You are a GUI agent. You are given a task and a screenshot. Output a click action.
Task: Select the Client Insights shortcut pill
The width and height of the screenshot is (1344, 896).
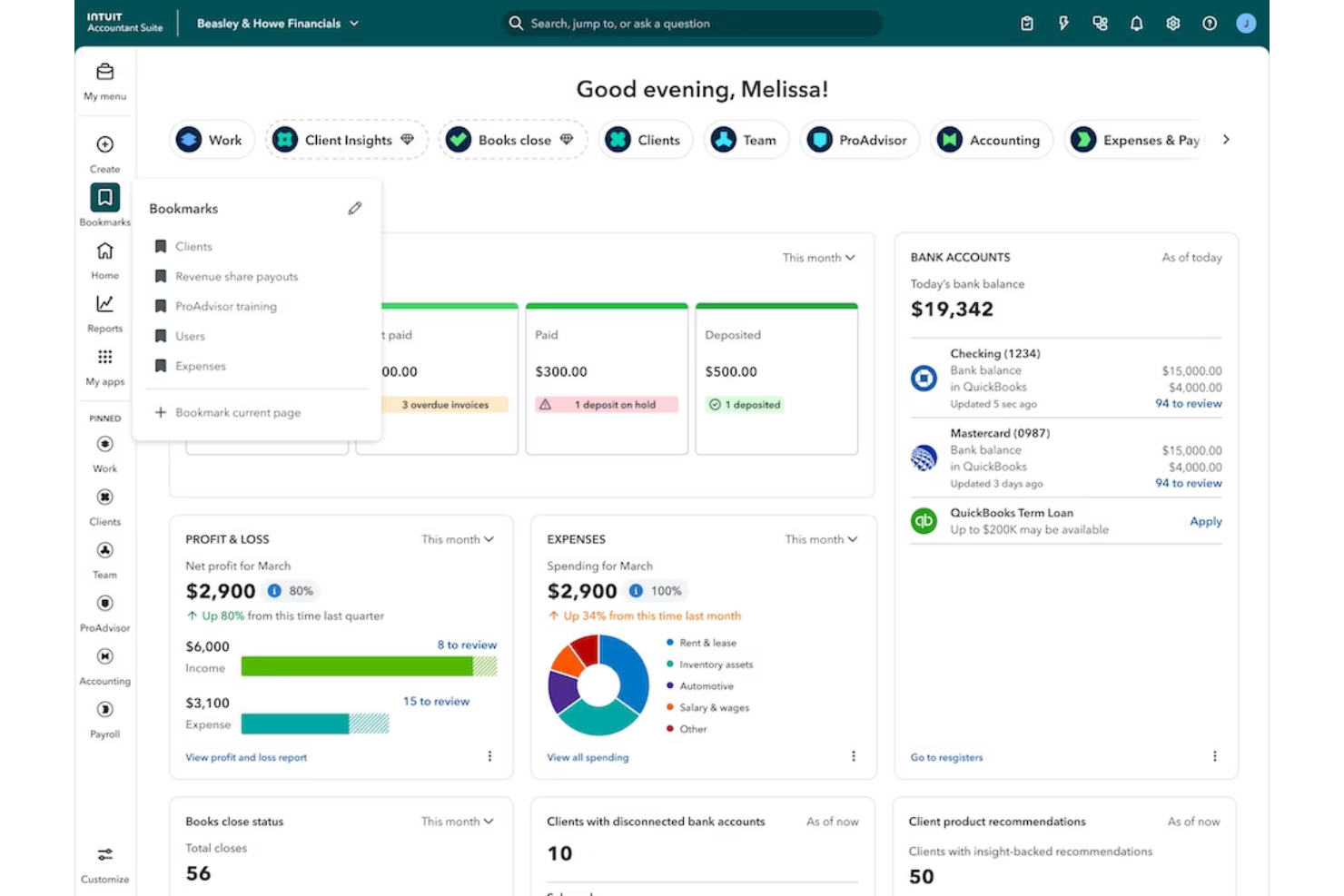click(347, 140)
